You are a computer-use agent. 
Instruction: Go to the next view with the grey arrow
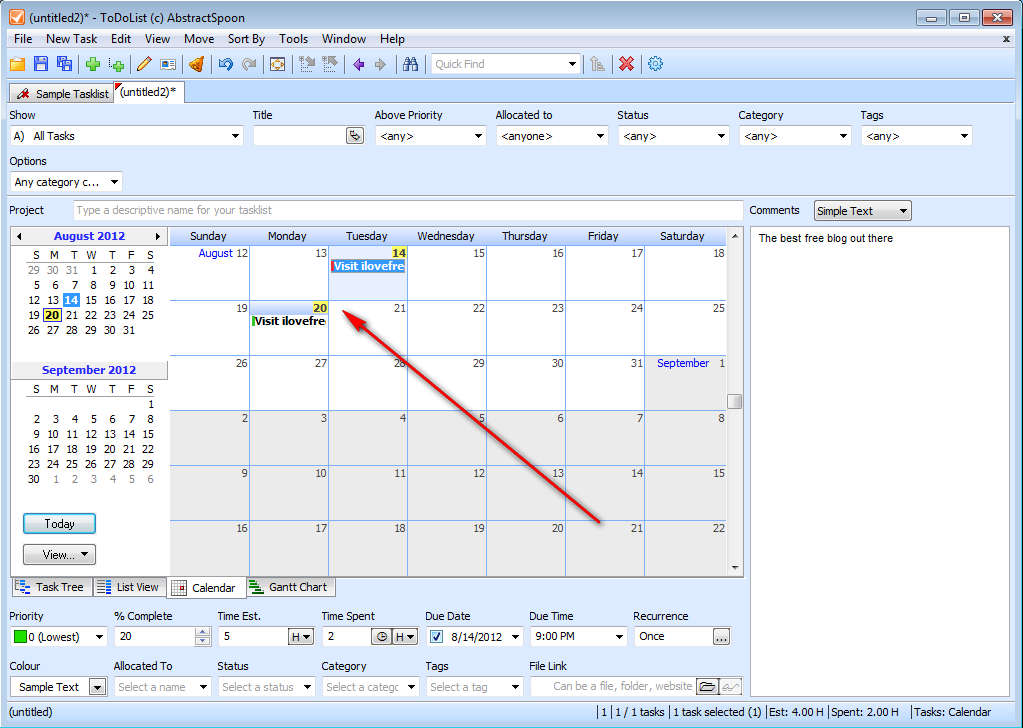(380, 64)
